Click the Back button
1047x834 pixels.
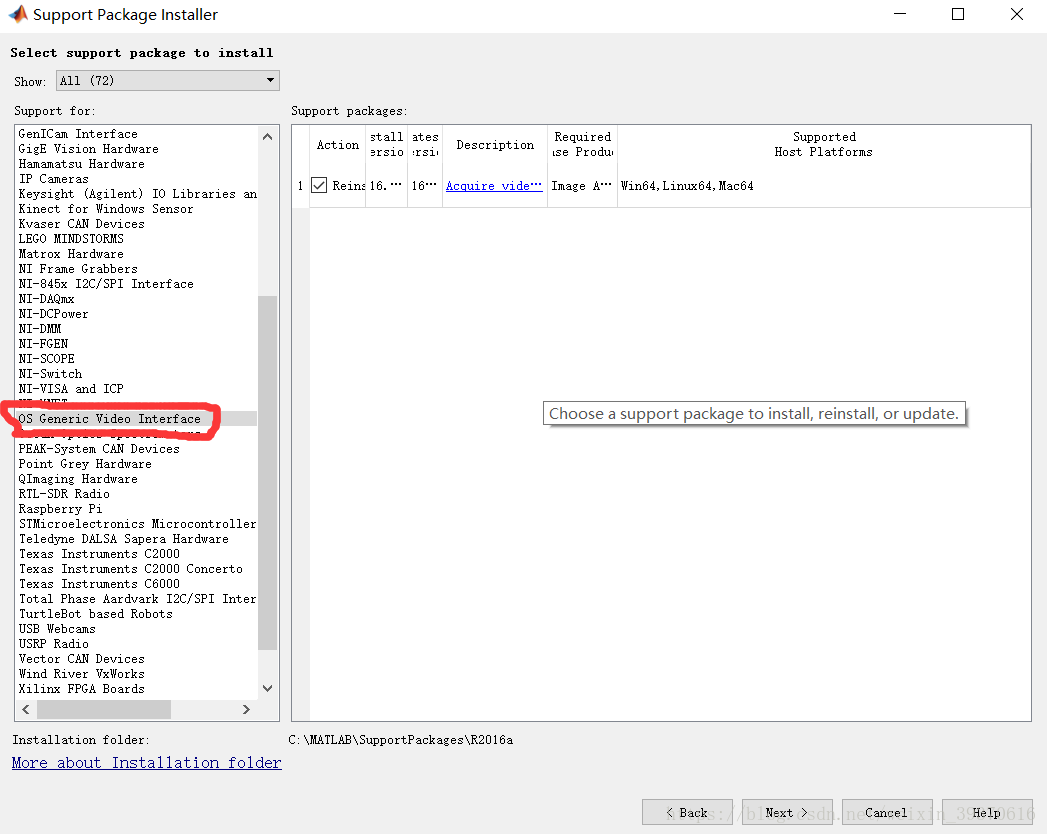point(687,812)
